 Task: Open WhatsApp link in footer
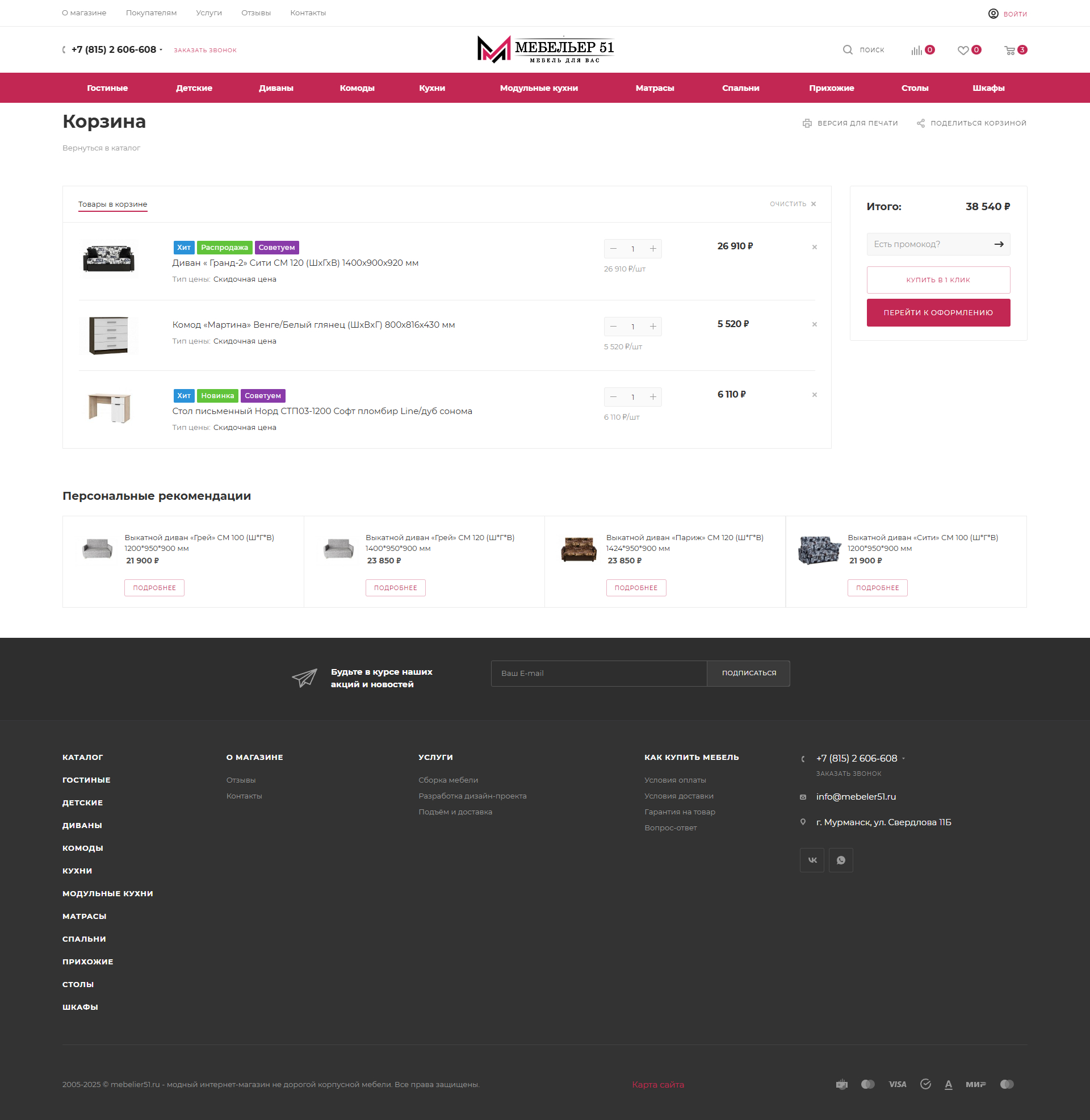[x=840, y=860]
